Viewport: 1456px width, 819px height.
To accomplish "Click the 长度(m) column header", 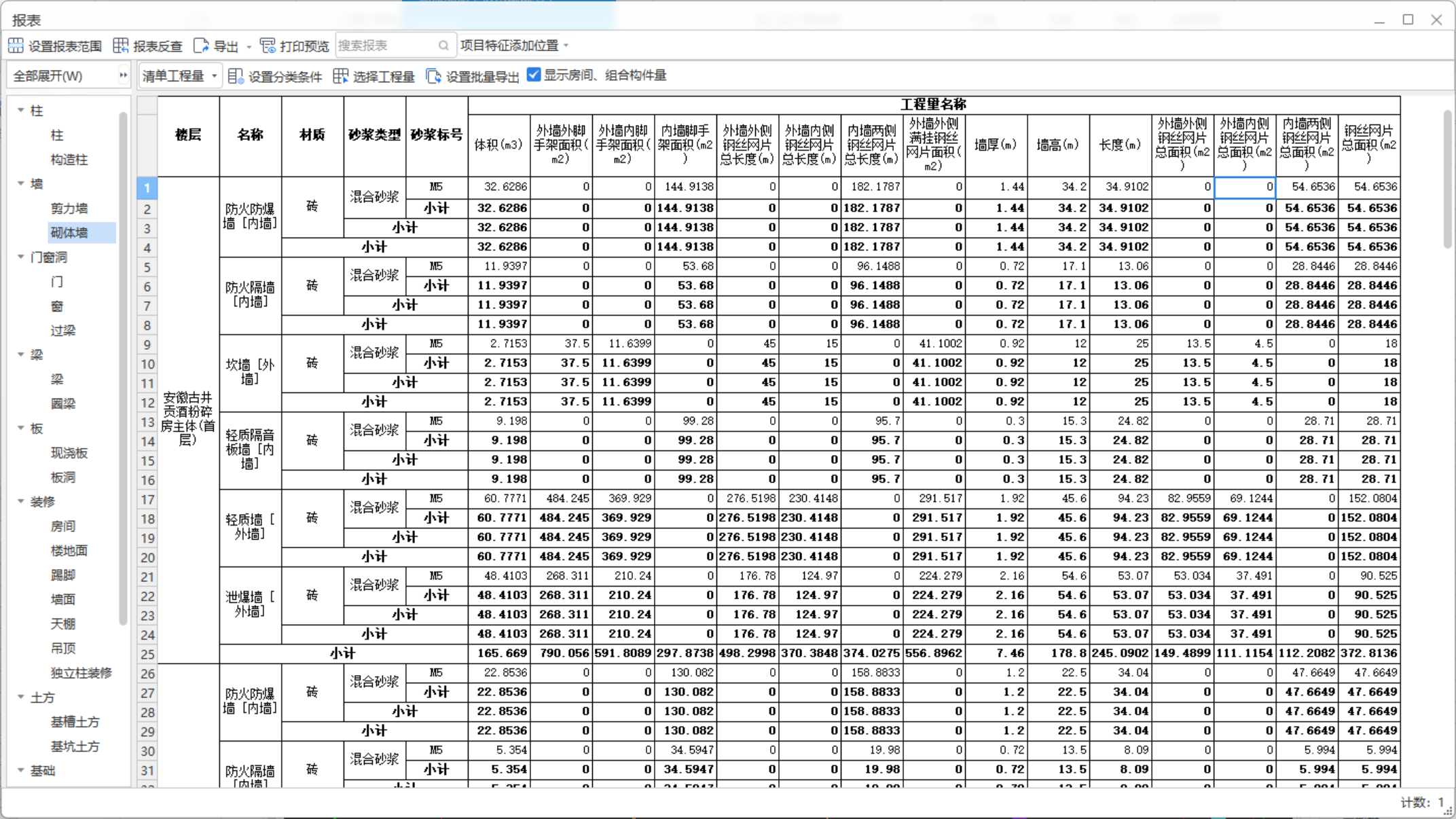I will pos(1121,145).
